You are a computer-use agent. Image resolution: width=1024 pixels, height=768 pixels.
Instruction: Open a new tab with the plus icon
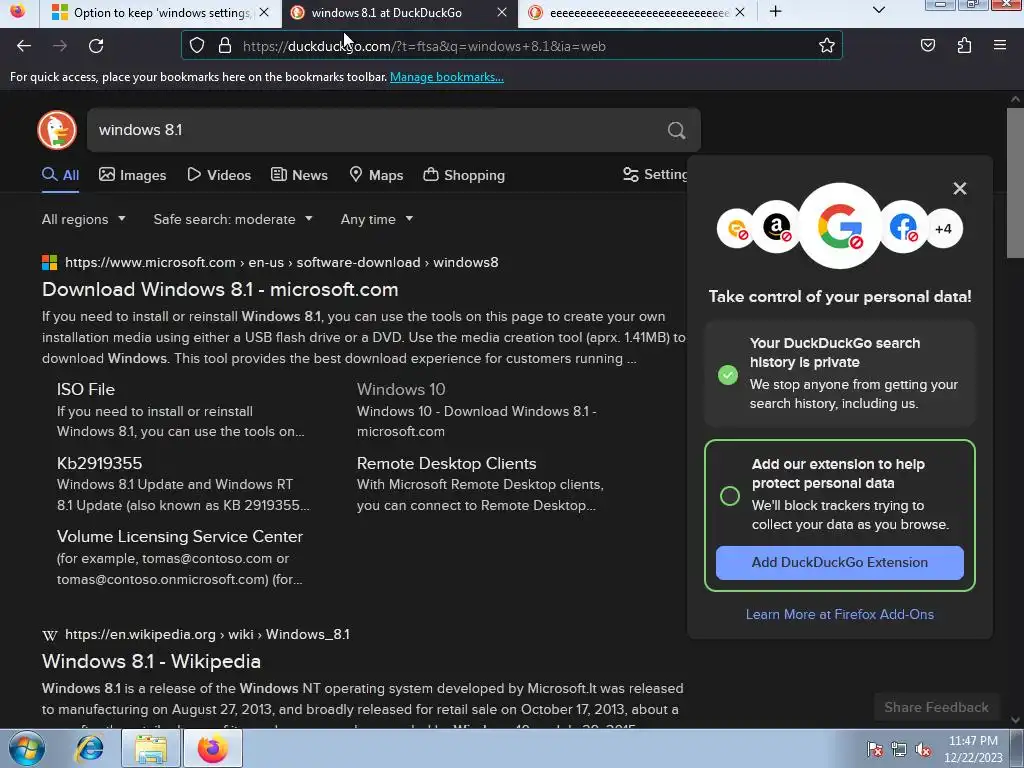pos(776,12)
